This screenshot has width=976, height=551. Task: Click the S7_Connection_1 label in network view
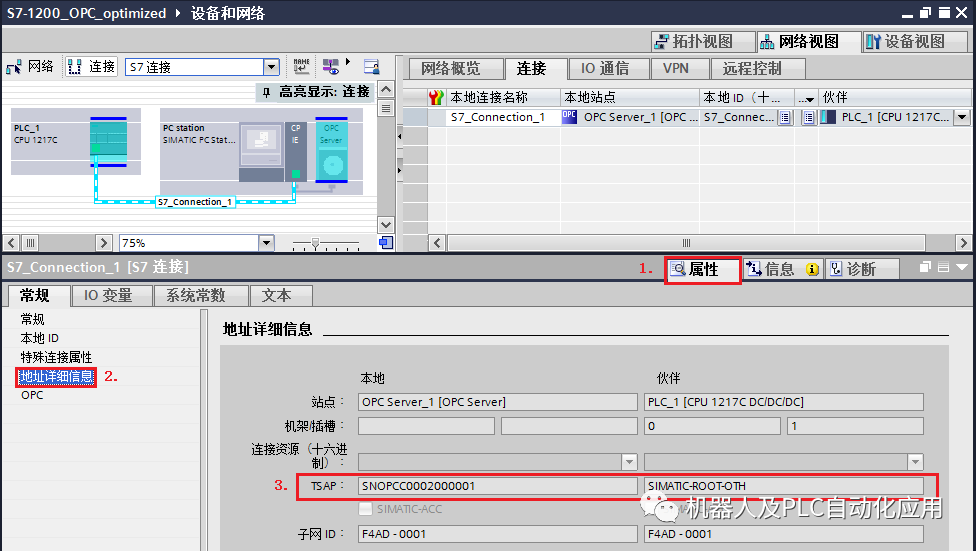pos(195,202)
